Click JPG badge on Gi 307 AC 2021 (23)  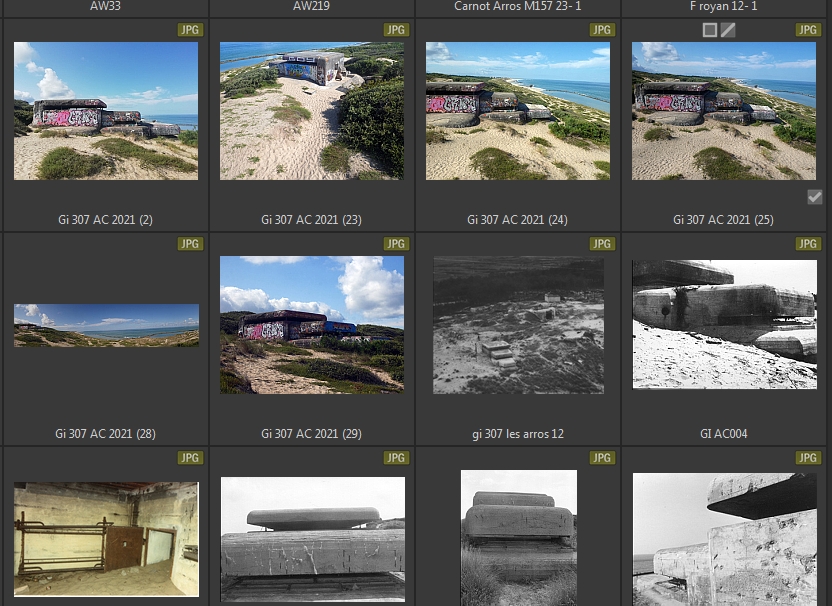(x=396, y=30)
